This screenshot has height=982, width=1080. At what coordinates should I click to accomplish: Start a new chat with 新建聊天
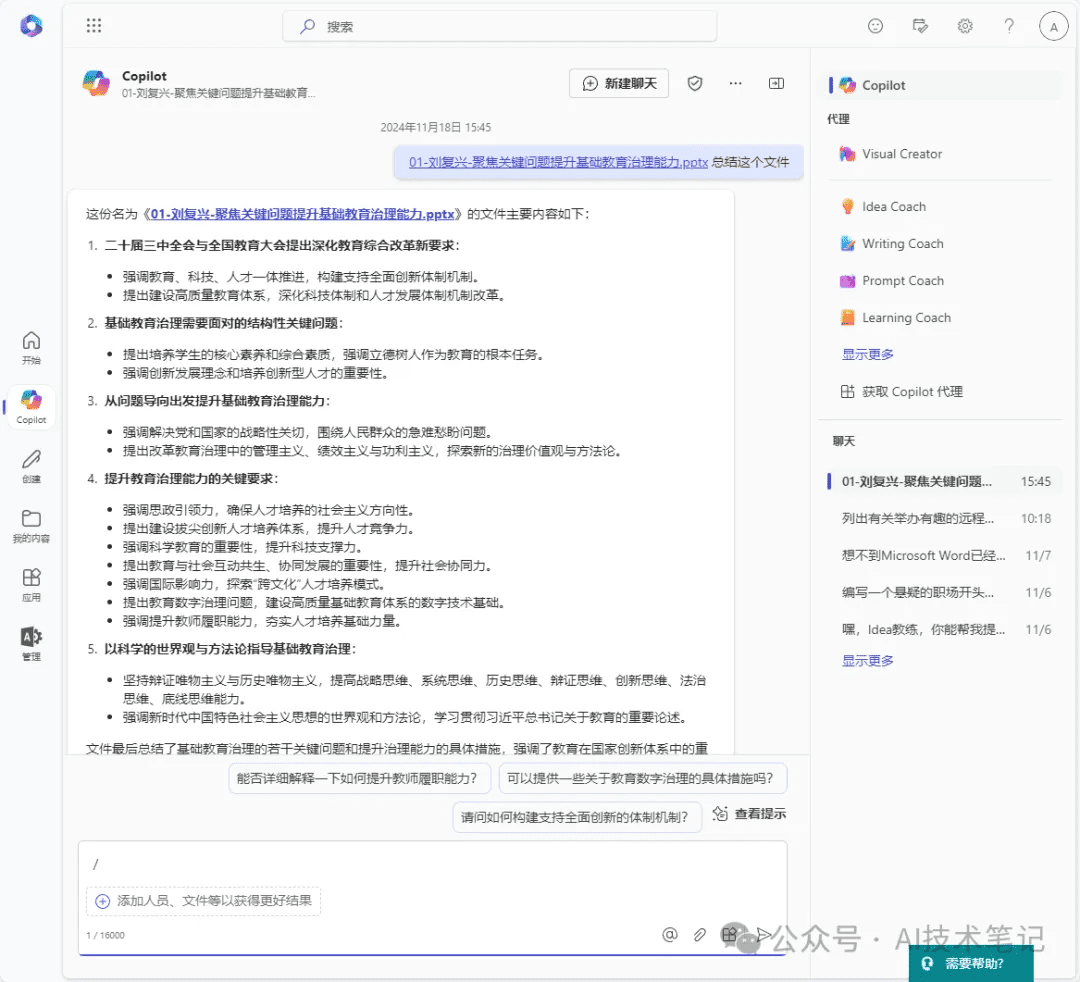point(619,84)
